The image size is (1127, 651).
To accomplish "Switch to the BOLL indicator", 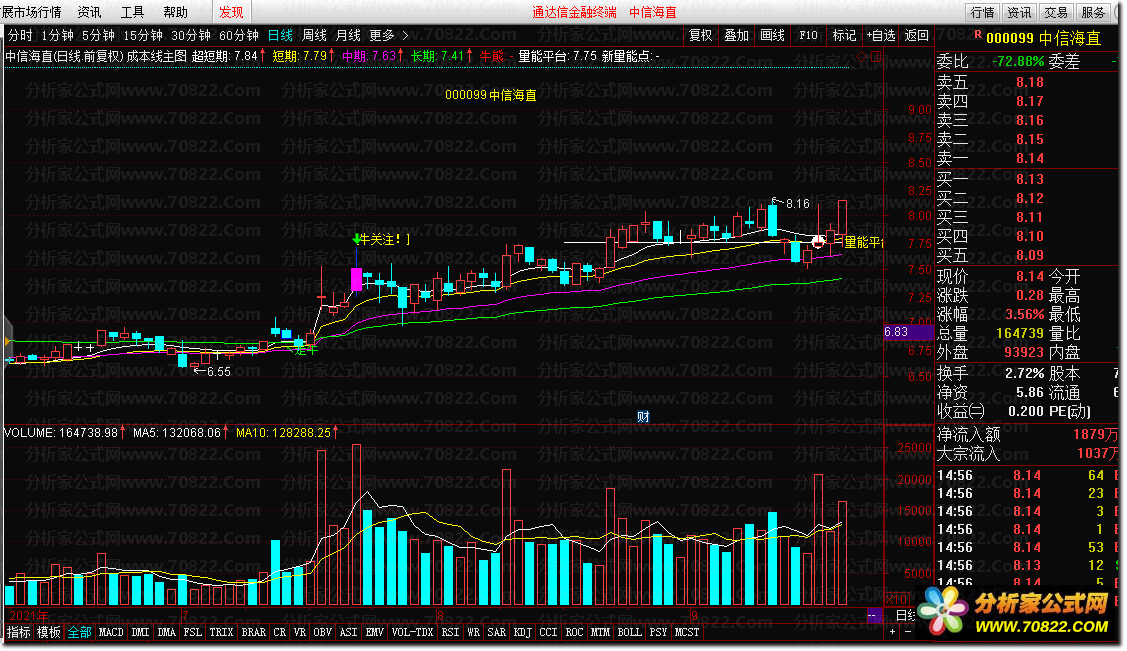I will click(x=629, y=632).
